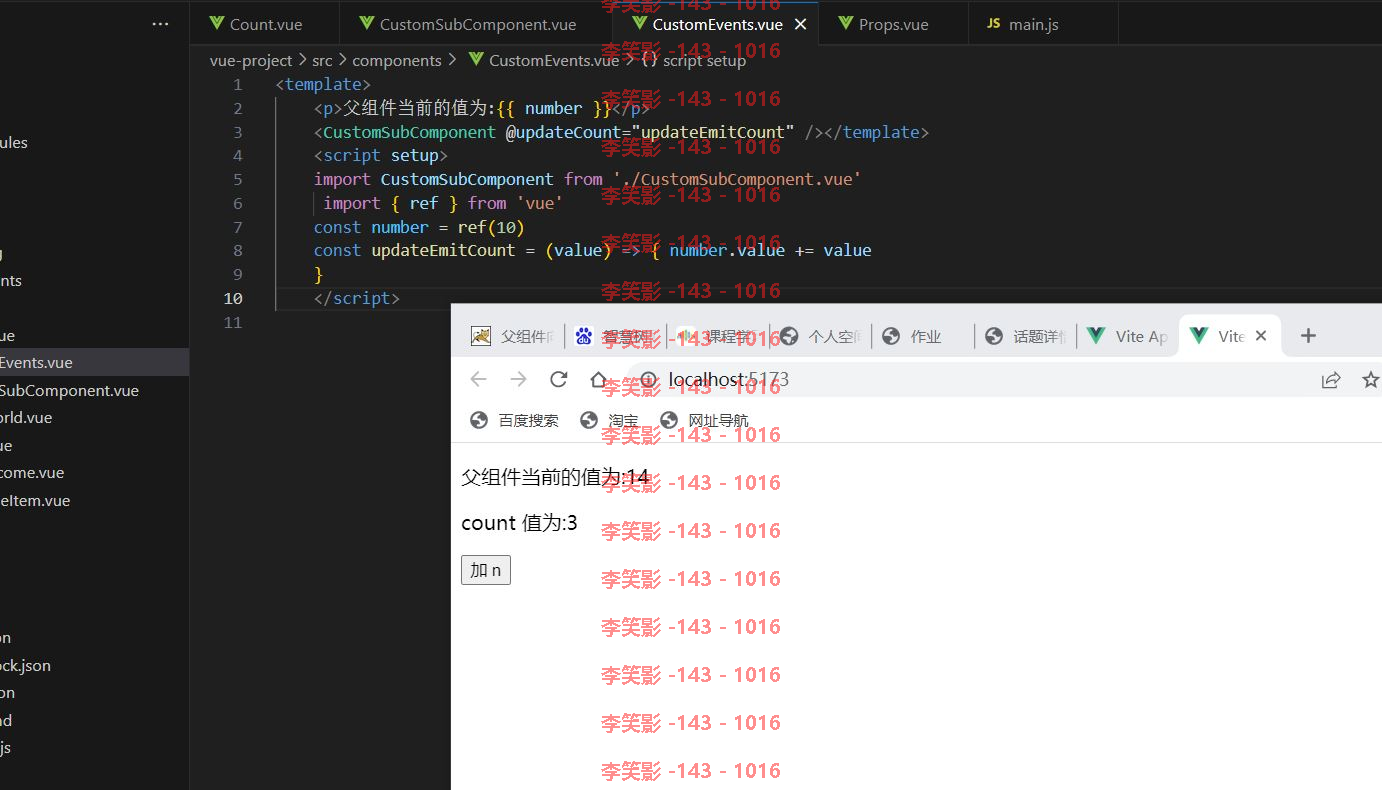Click line number 1 in editor gutter

237,85
